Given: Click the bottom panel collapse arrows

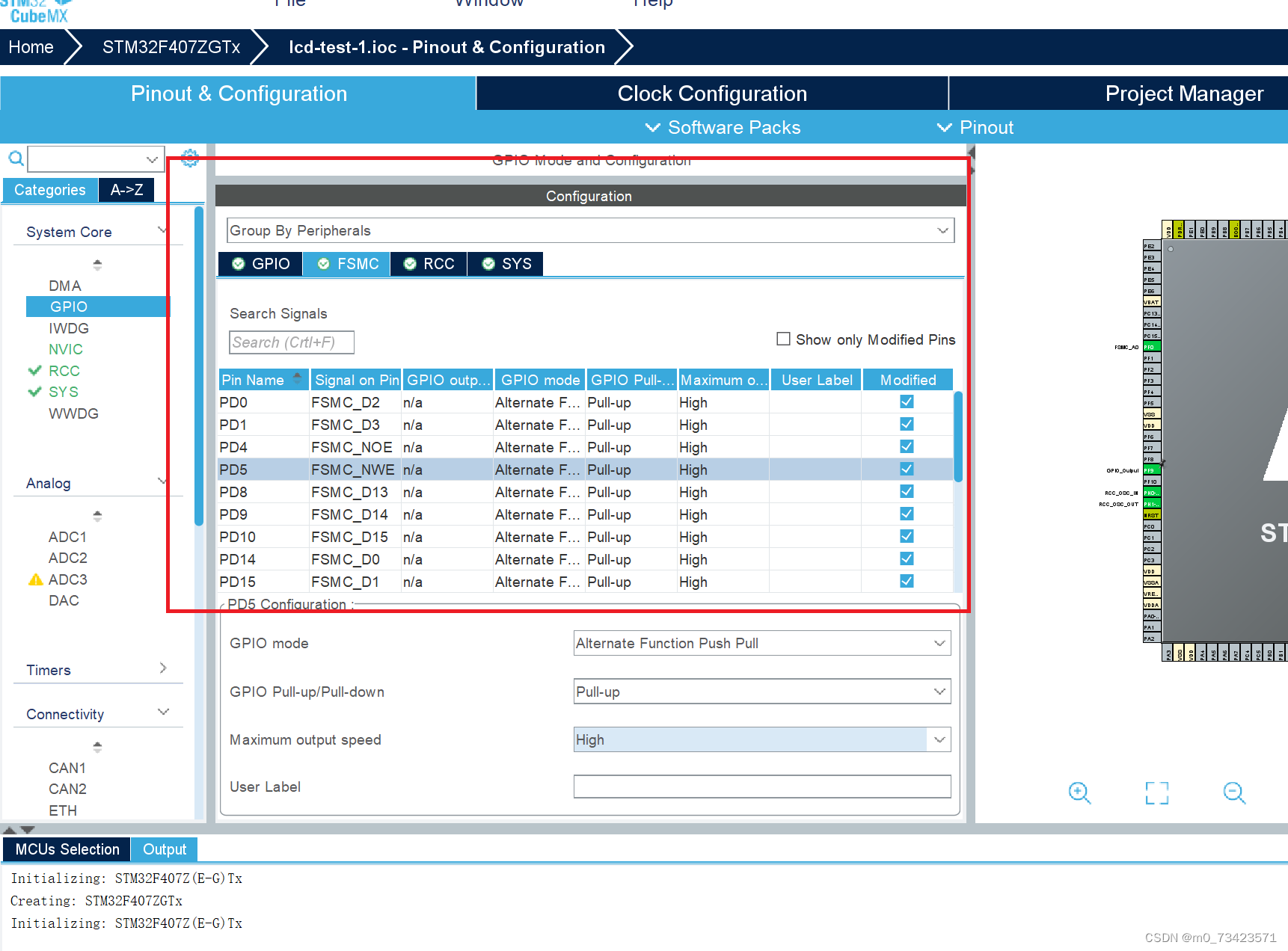Looking at the screenshot, I should pyautogui.click(x=19, y=830).
